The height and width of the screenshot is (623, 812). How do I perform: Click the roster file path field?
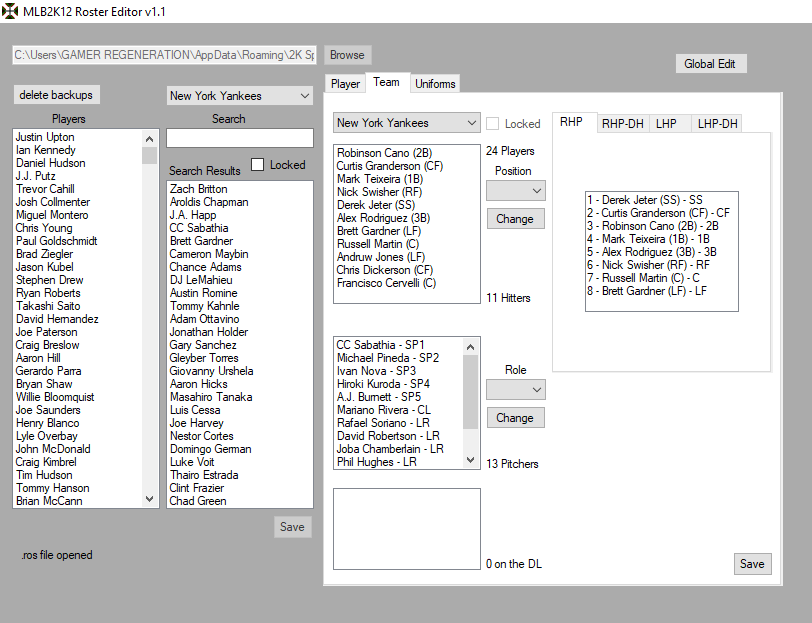(x=165, y=55)
